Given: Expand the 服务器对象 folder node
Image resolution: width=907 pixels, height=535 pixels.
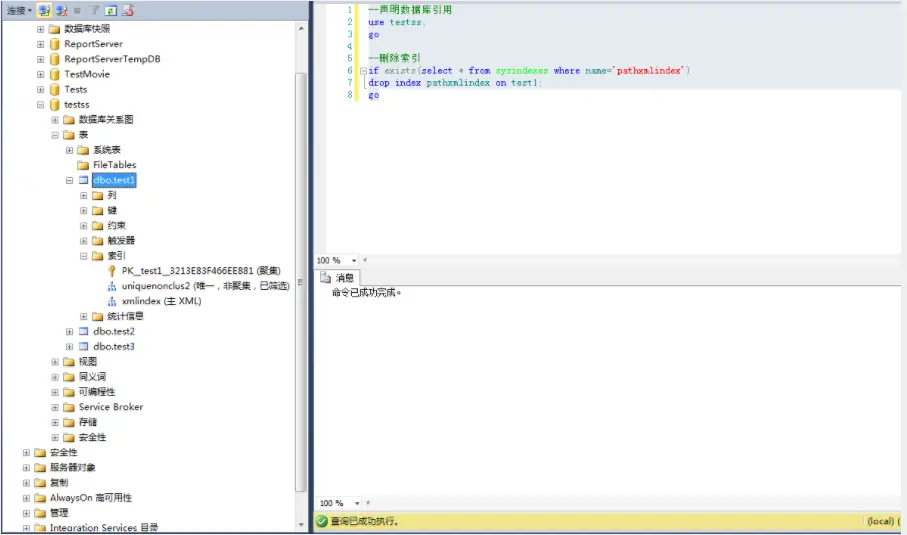Looking at the screenshot, I should point(26,467).
